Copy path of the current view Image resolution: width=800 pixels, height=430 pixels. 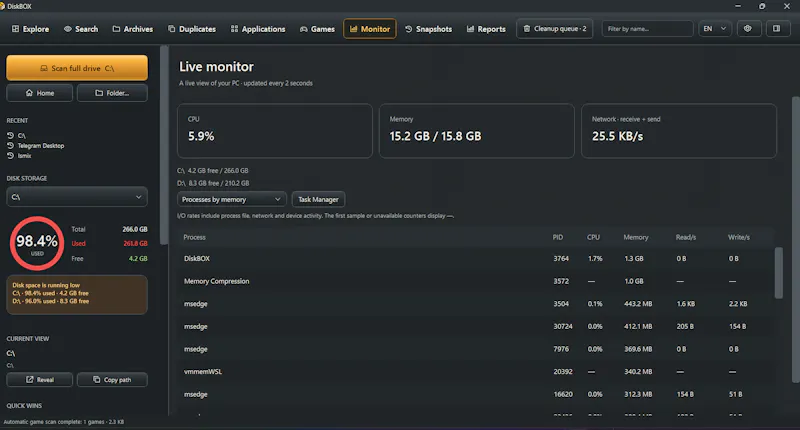coord(112,380)
